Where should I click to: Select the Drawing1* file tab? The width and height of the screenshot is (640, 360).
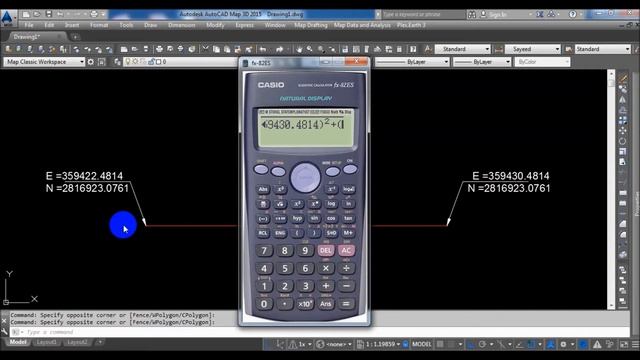[x=38, y=37]
